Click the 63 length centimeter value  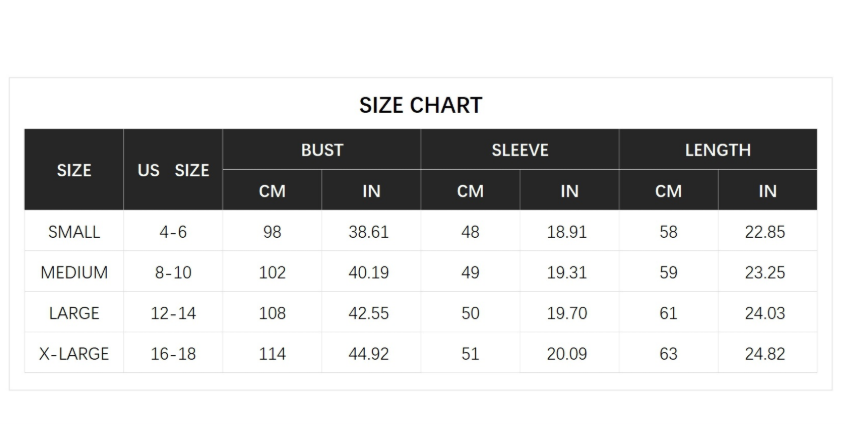click(x=668, y=354)
